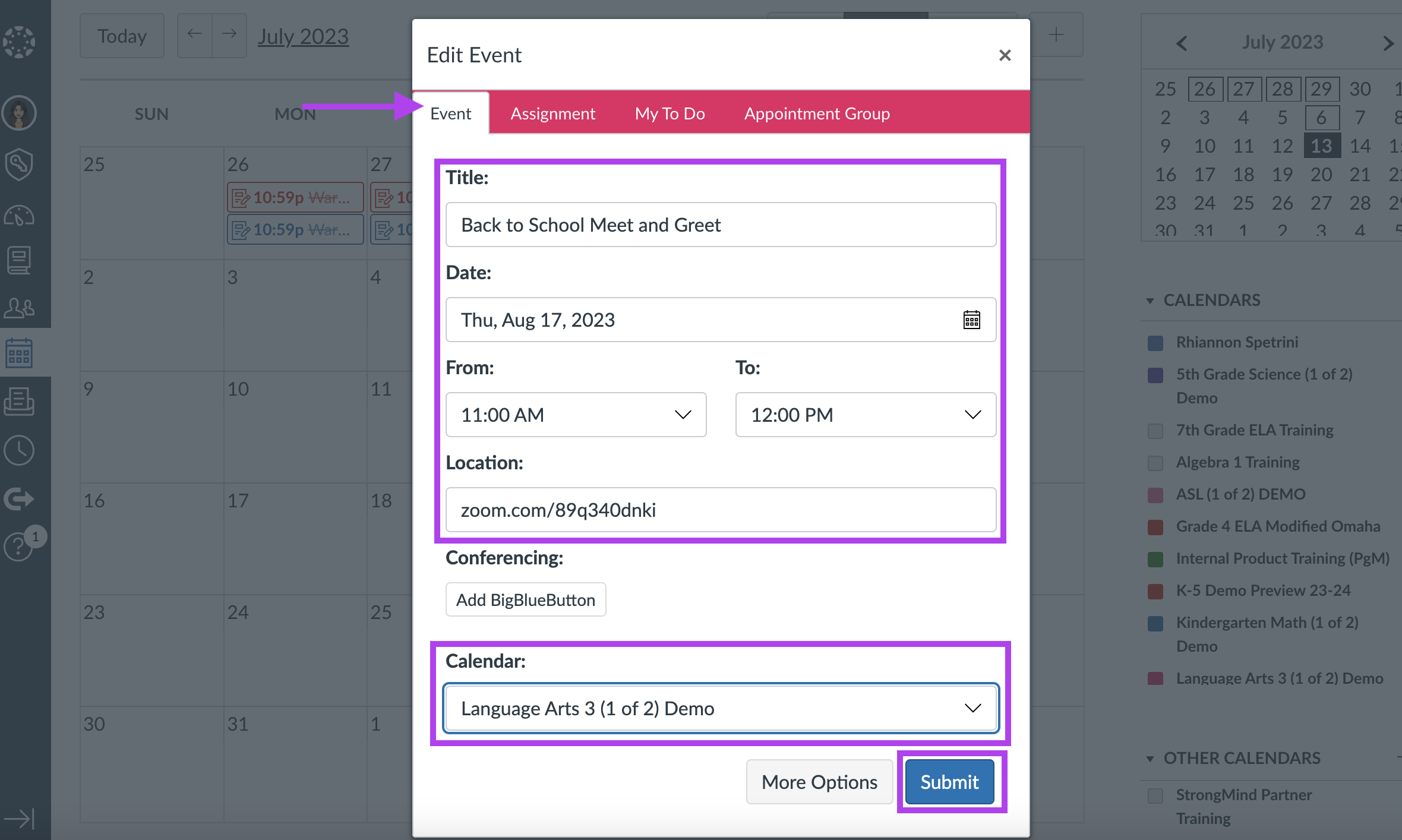
Task: Enable the Algebra 1 Training calendar
Action: point(1155,463)
